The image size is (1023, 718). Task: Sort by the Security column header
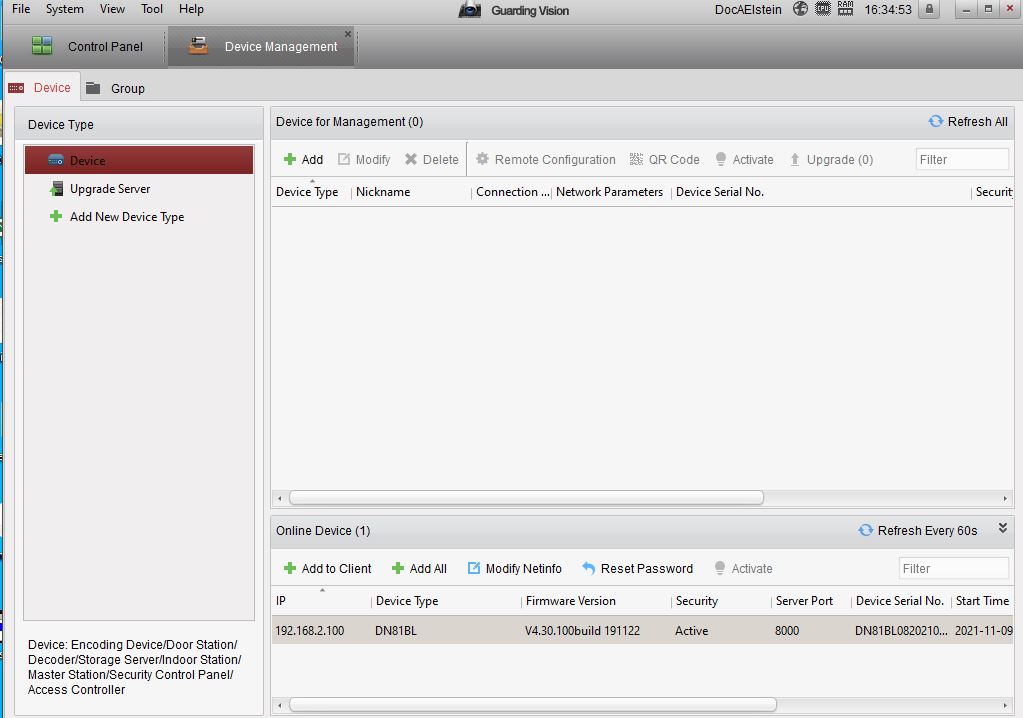(x=697, y=601)
